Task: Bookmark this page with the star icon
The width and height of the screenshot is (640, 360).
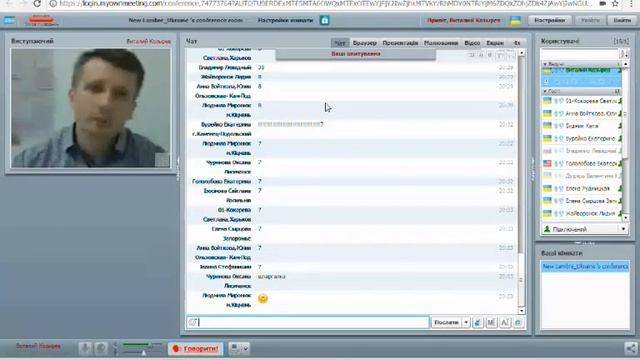Action: tap(615, 4)
